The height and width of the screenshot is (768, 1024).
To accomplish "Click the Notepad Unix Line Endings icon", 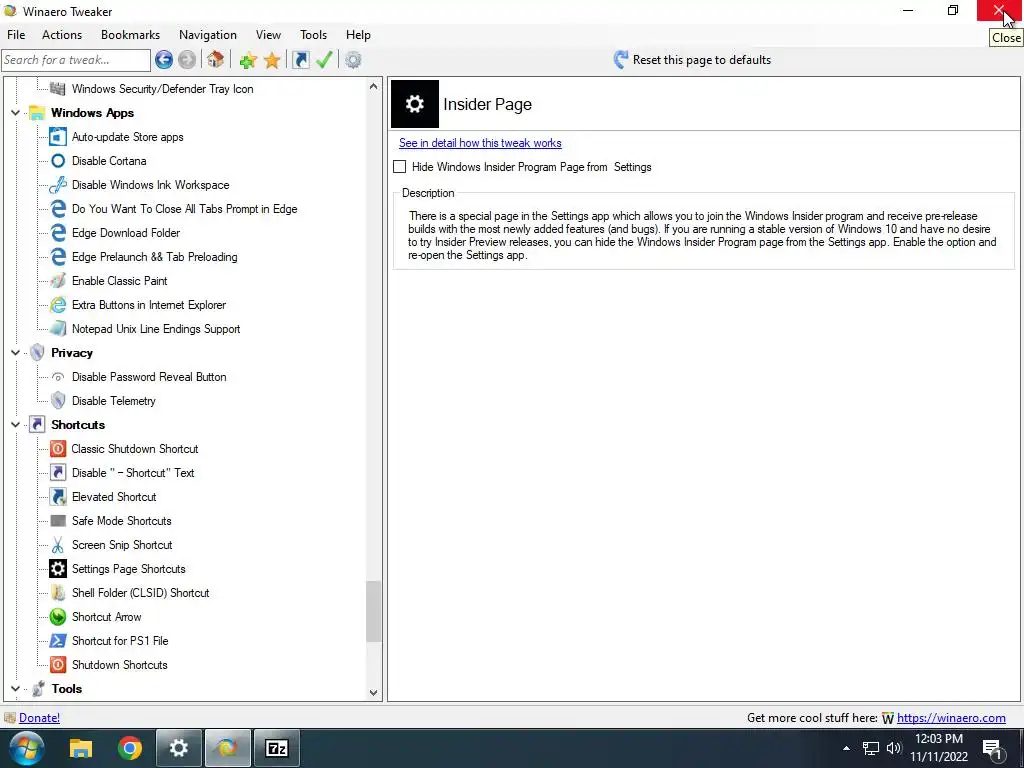I will point(58,329).
